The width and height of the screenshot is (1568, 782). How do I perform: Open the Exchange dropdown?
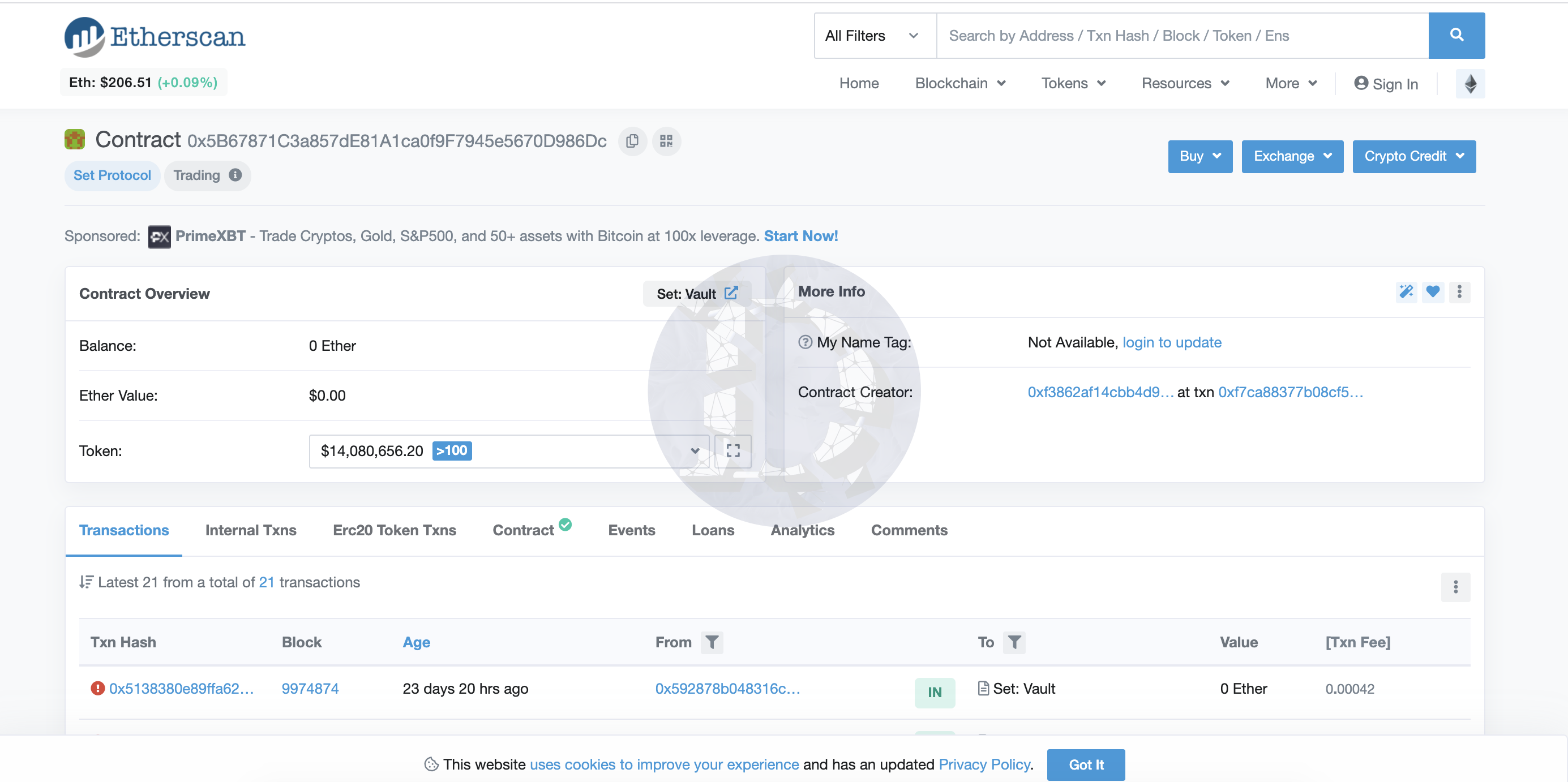coord(1292,156)
